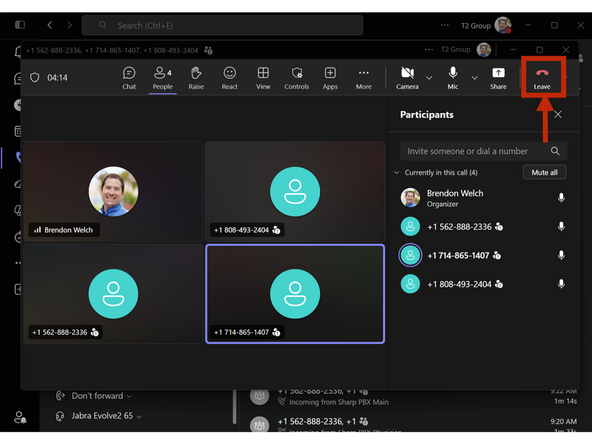Leave the call
The height and width of the screenshot is (444, 592).
(x=542, y=78)
